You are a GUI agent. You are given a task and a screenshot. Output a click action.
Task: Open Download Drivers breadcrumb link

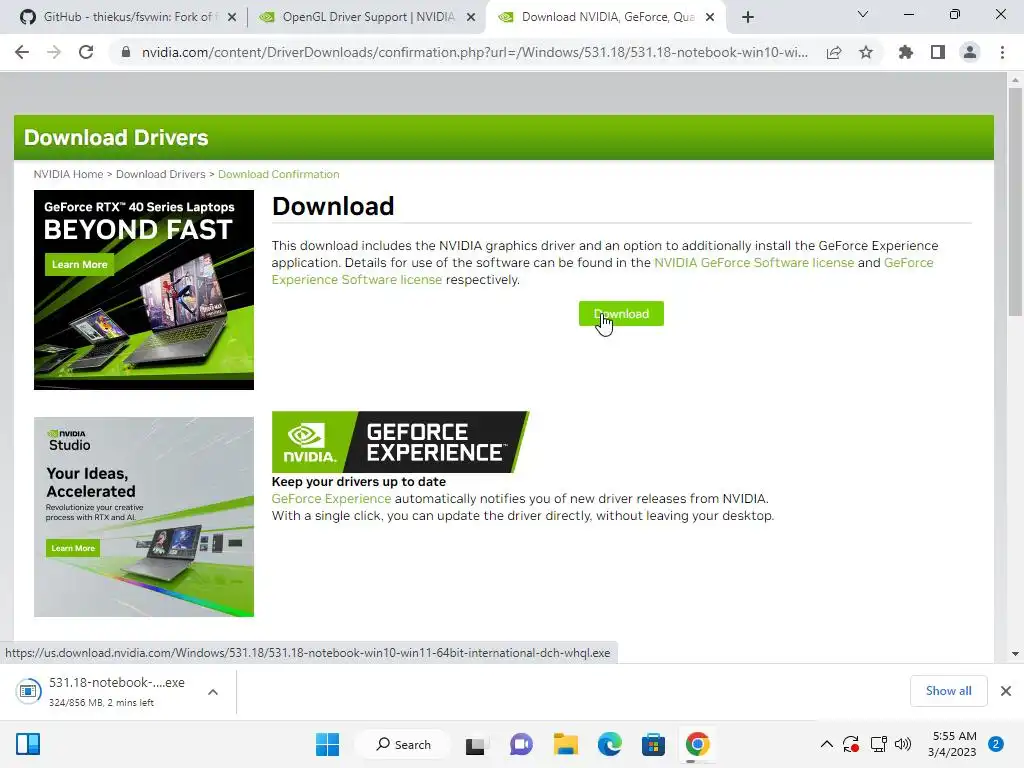pyautogui.click(x=161, y=174)
